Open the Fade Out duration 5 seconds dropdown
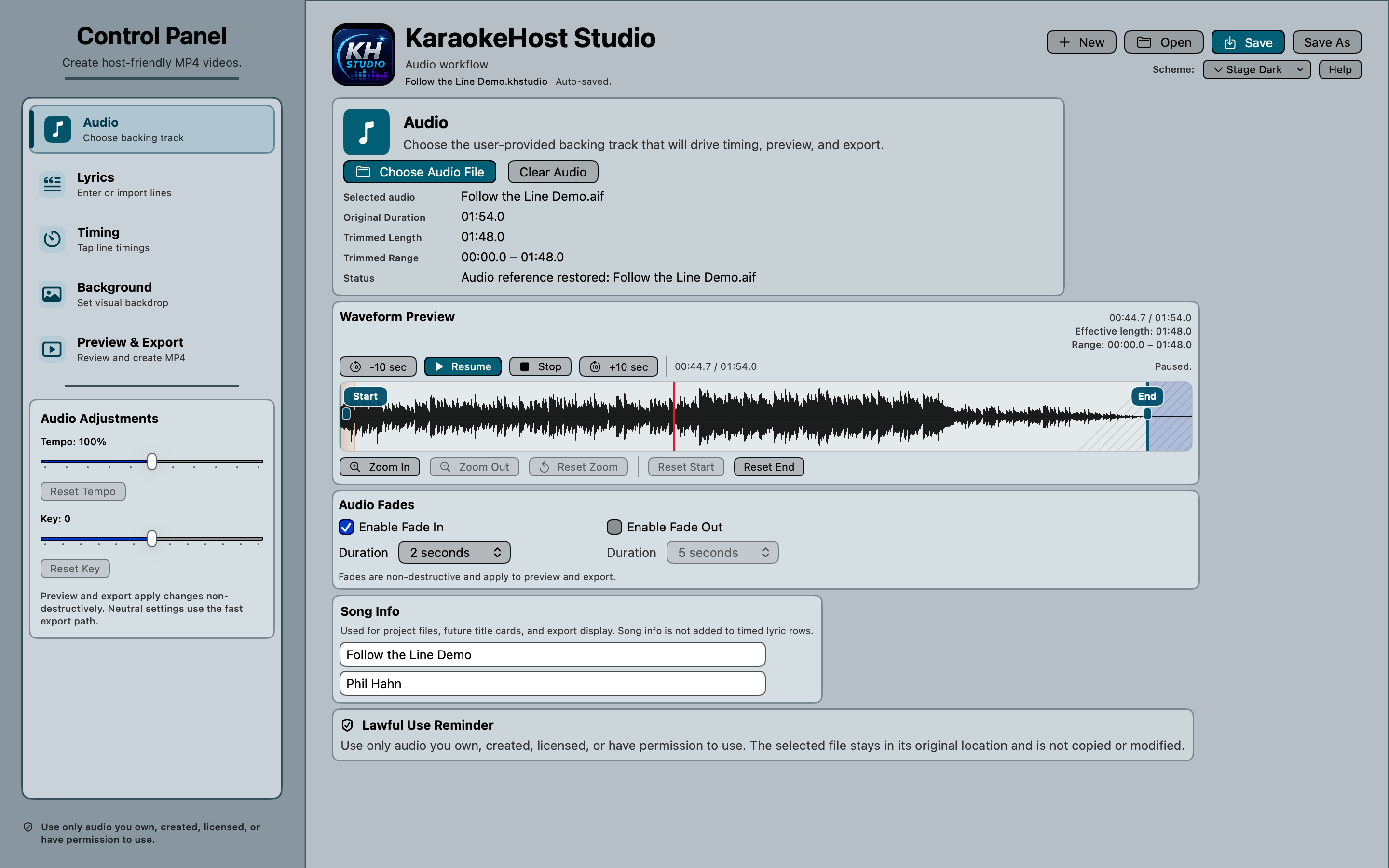Screen dimensions: 1389x868 point(722,552)
